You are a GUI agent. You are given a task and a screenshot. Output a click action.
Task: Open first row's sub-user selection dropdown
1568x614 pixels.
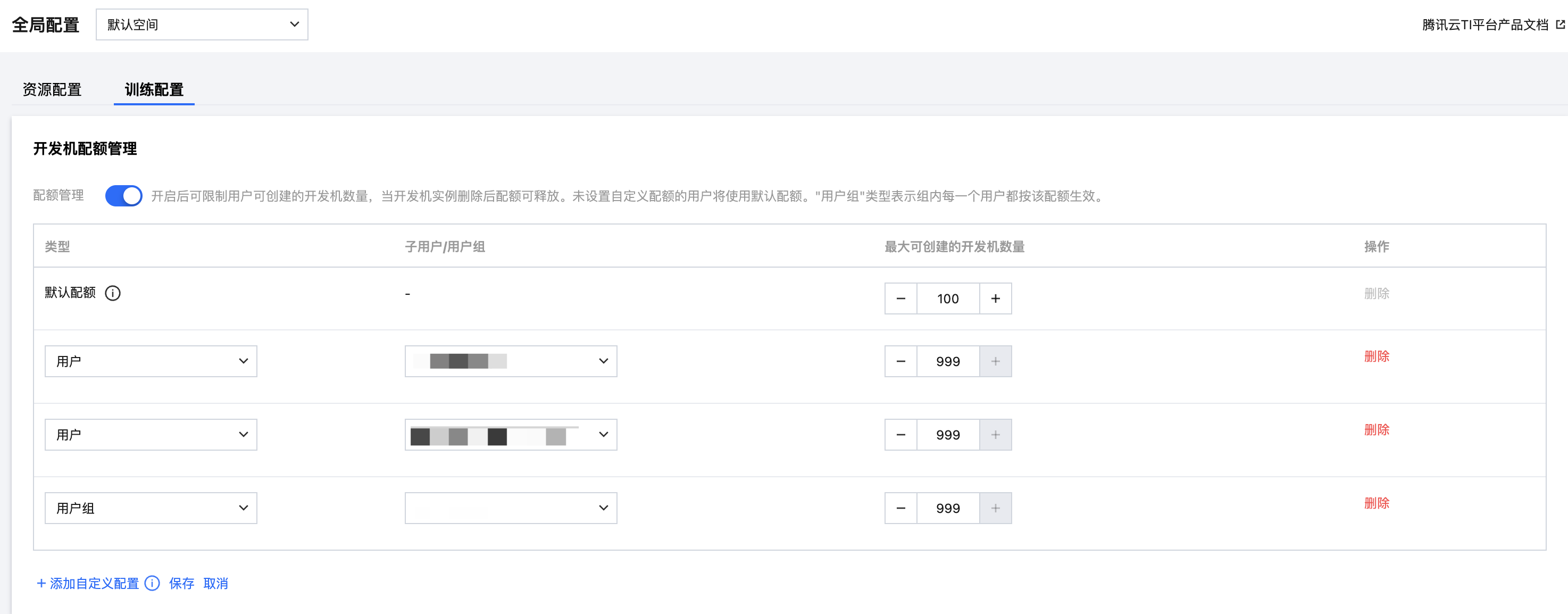click(x=510, y=361)
